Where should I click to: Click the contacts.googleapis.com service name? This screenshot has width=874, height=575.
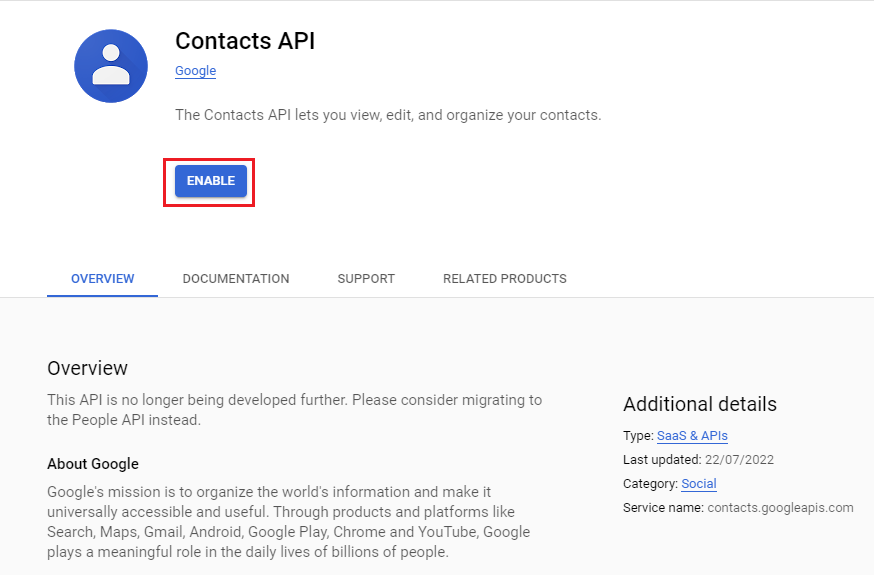click(780, 508)
